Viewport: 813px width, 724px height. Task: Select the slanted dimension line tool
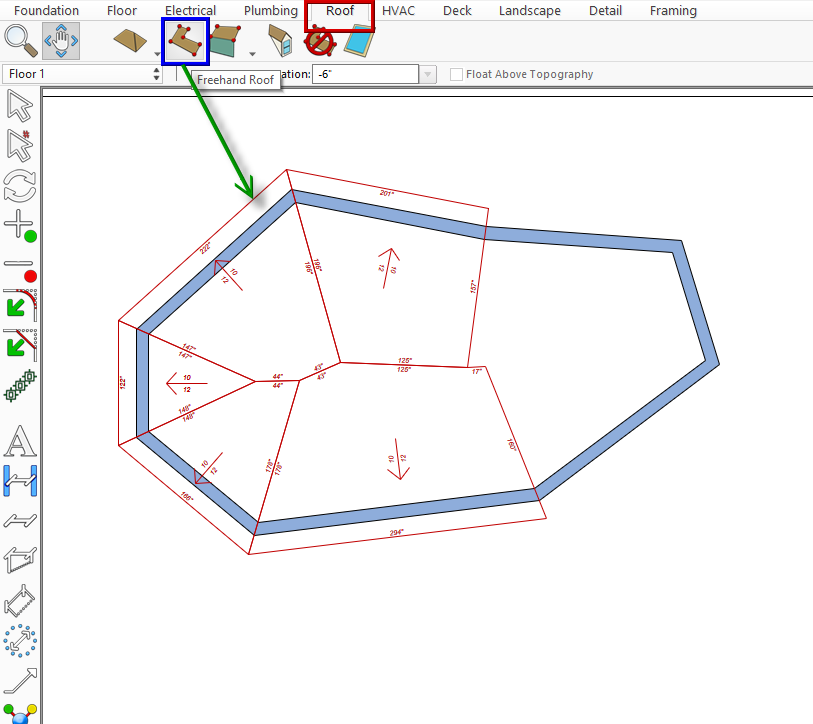point(20,520)
